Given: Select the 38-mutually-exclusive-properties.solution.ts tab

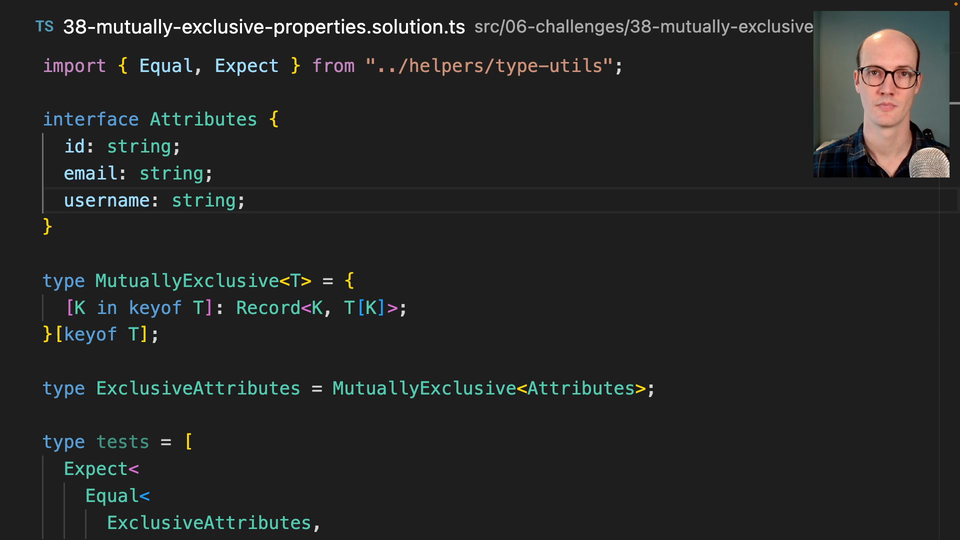Looking at the screenshot, I should click(263, 27).
